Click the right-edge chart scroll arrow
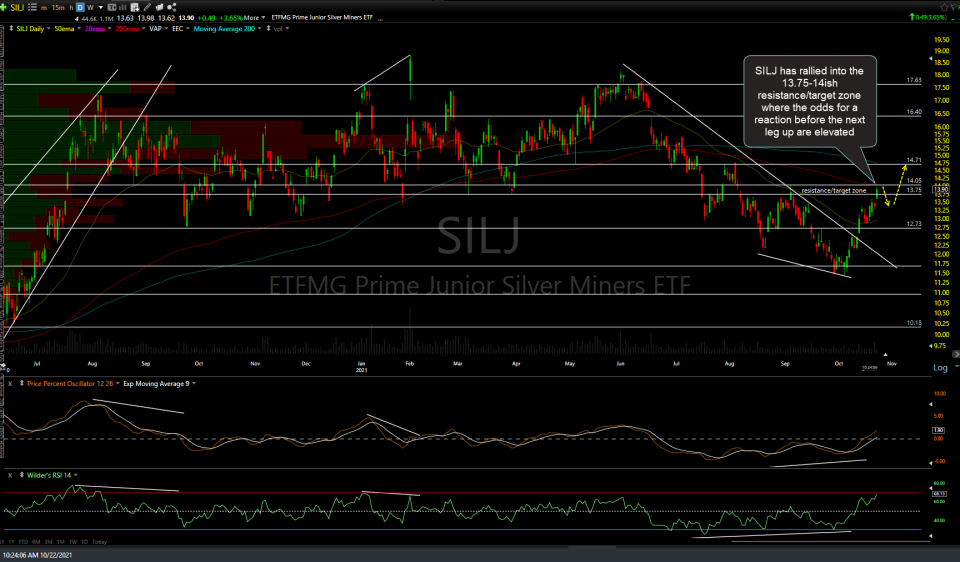The image size is (960, 562). click(956, 354)
